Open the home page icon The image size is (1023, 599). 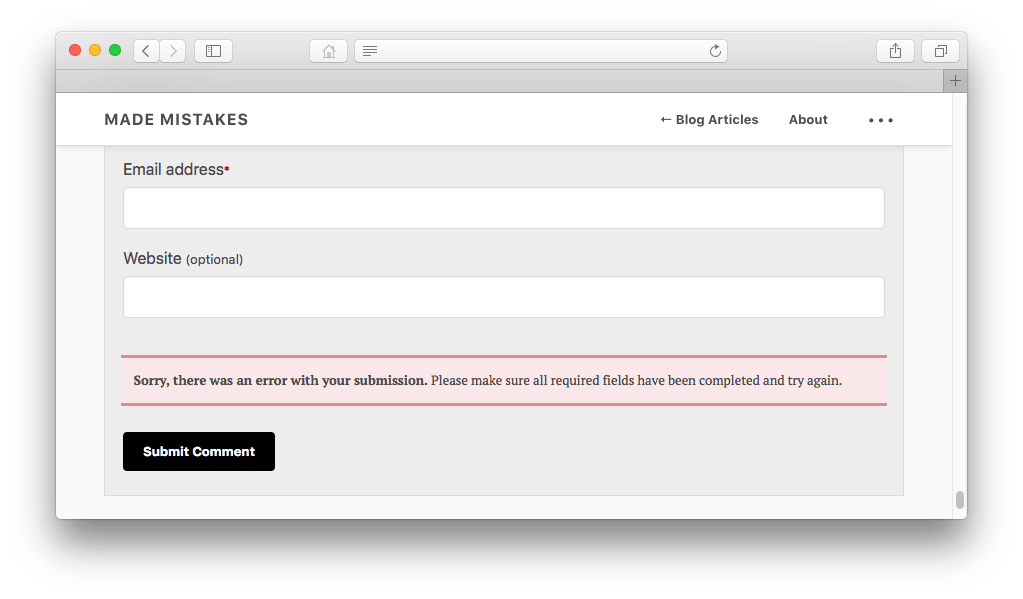pos(328,50)
